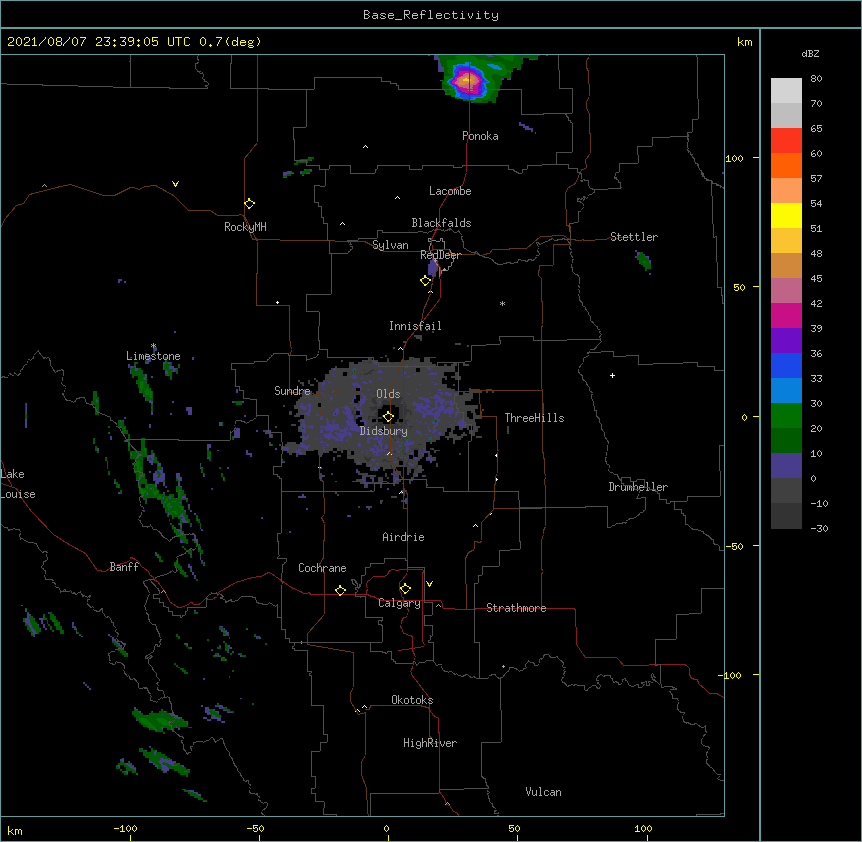Click the timestamp 2021/08/07 23:39:05 UTC
The height and width of the screenshot is (842, 862).
[x=98, y=42]
